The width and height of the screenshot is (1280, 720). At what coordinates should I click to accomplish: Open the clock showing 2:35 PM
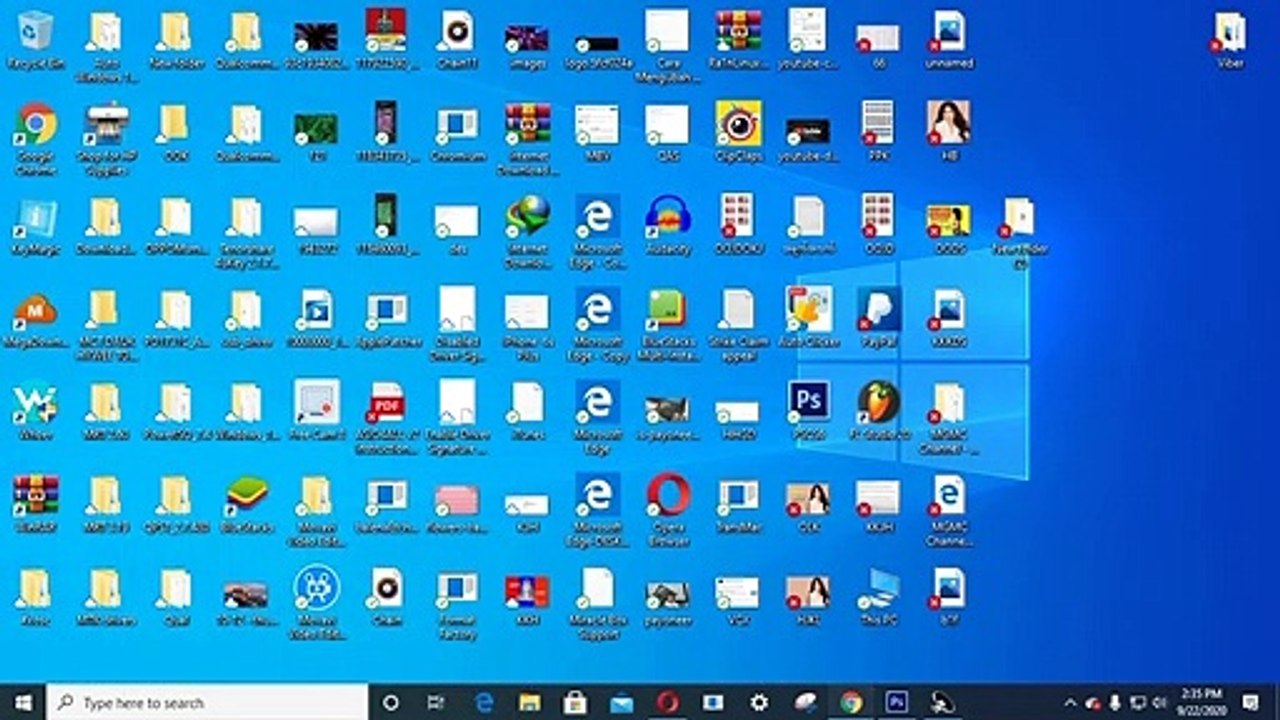pos(1201,702)
